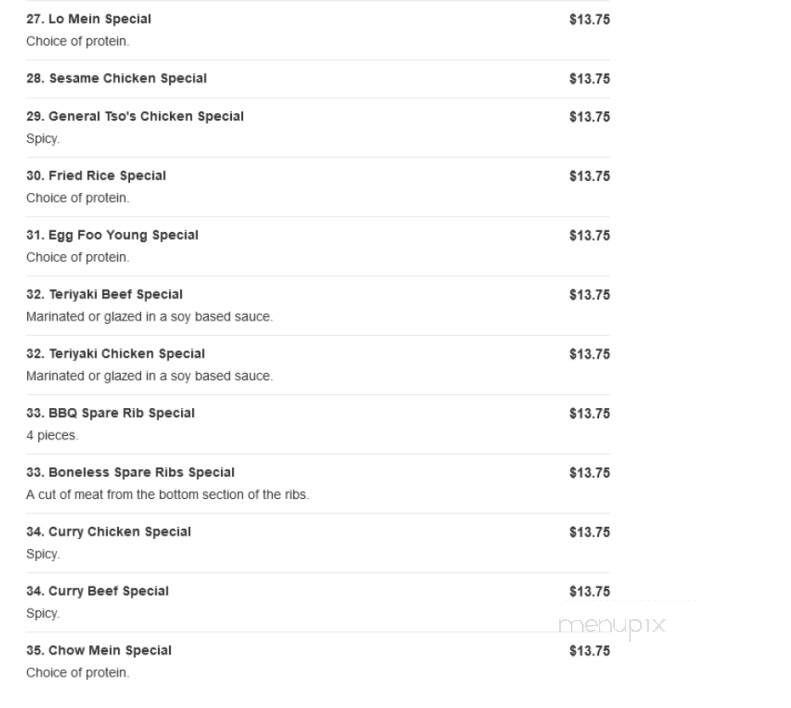Click the boneless ribs description text
The image size is (791, 708).
pyautogui.click(x=167, y=495)
